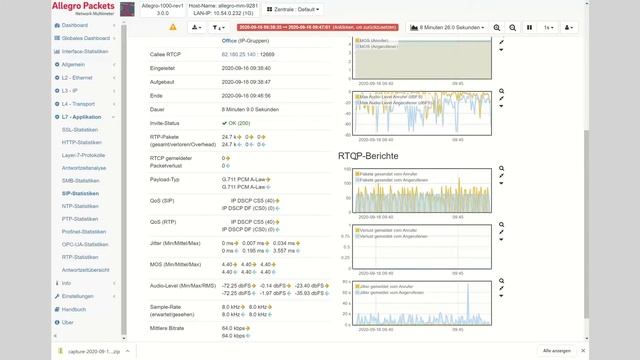Click the device thumbnail image in the header

(x=127, y=9)
